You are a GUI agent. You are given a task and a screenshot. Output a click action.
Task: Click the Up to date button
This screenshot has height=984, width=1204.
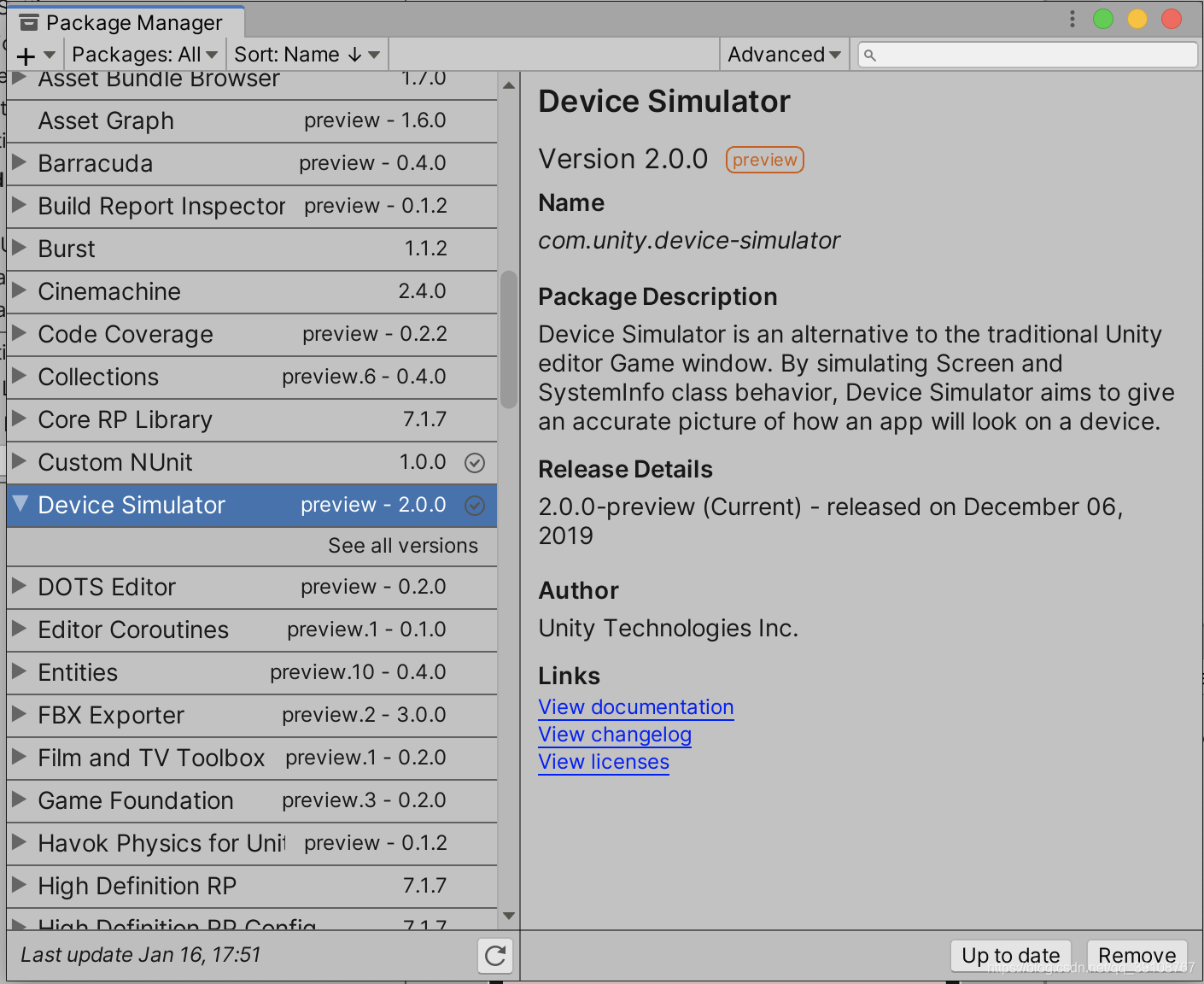tap(1011, 955)
